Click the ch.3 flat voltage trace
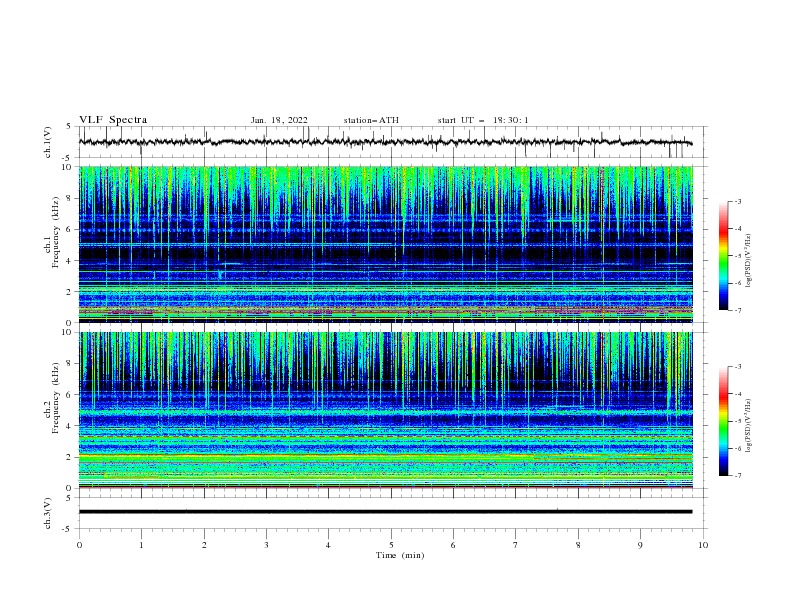Viewport: 792px width, 612px height. [x=385, y=512]
